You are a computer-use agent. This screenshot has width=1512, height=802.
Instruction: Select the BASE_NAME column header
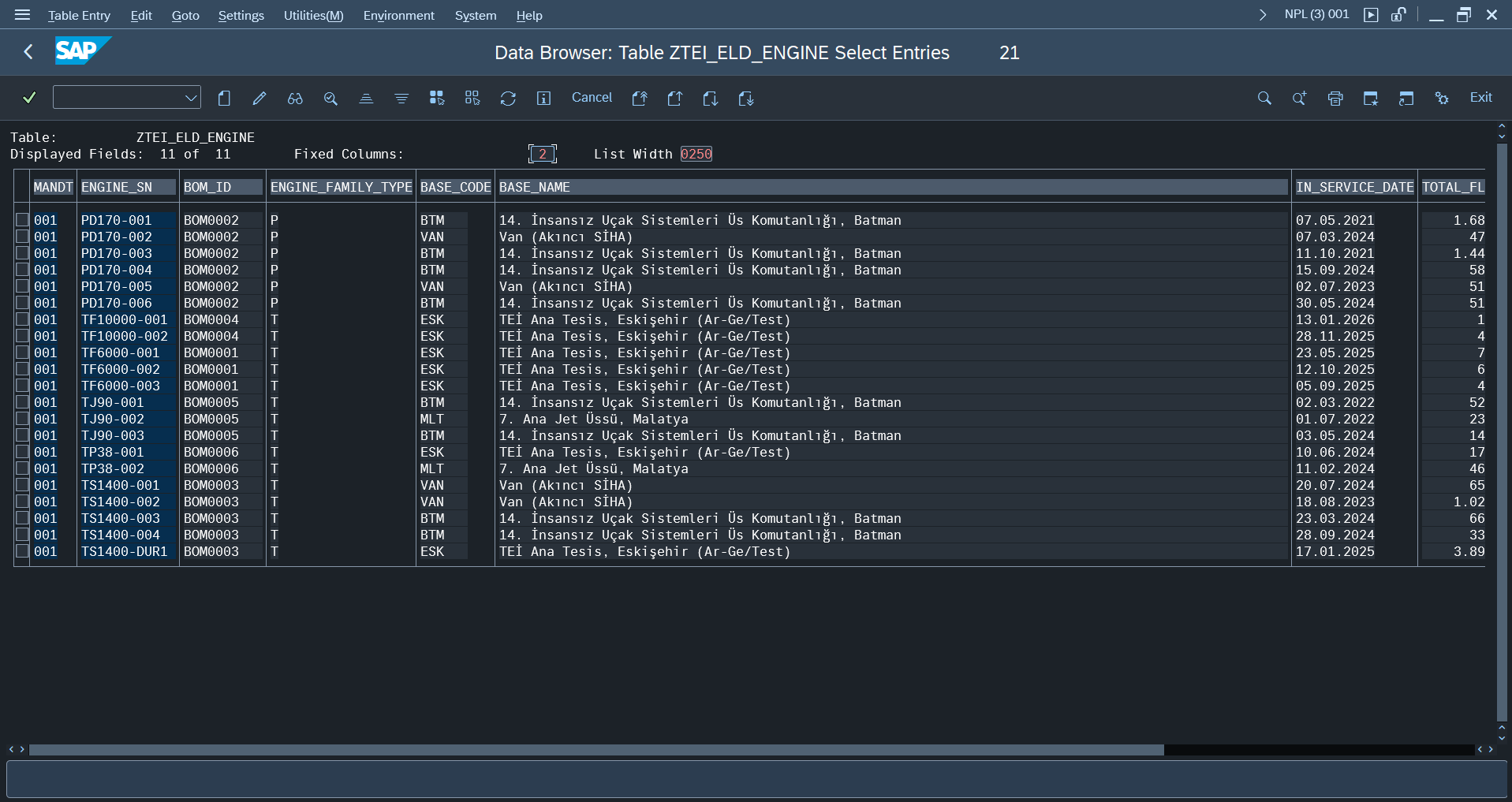[x=893, y=187]
